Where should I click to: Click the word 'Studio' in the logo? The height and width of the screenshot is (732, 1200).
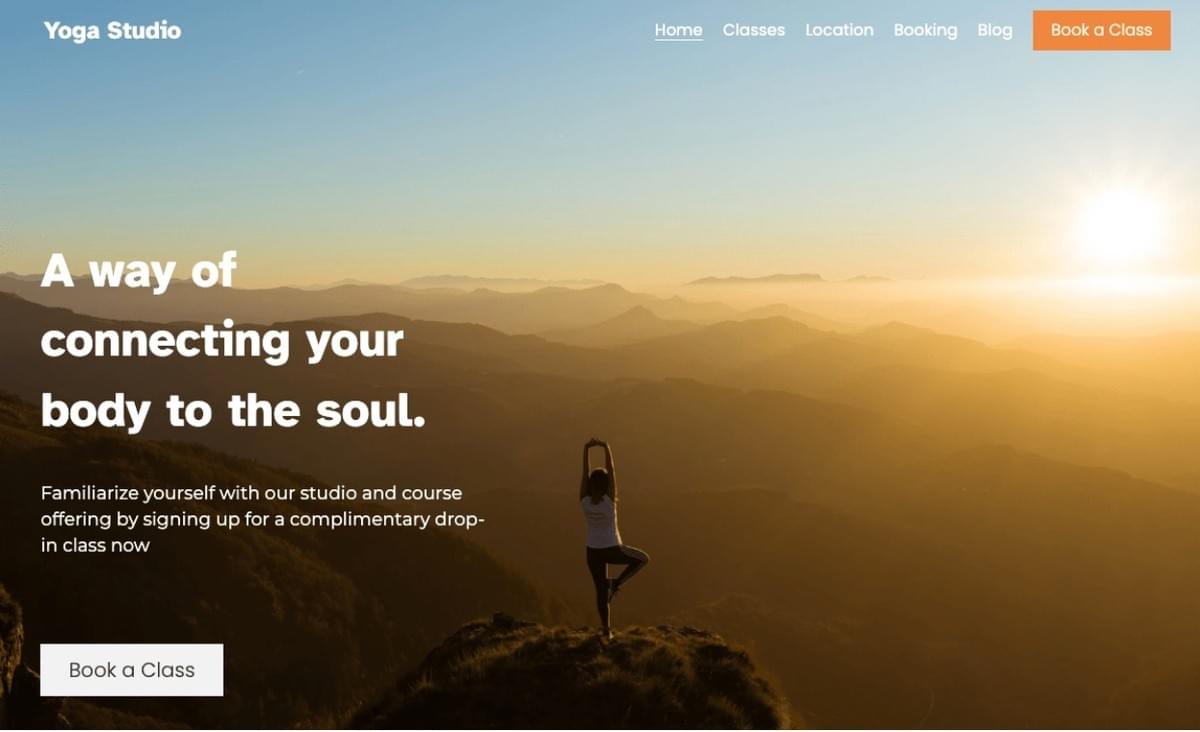(144, 31)
